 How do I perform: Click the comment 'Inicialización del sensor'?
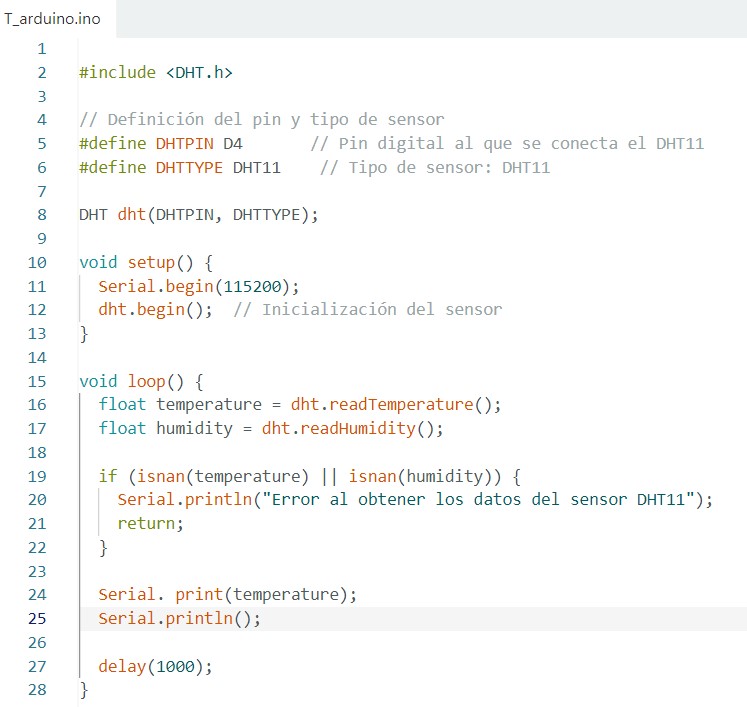point(368,310)
